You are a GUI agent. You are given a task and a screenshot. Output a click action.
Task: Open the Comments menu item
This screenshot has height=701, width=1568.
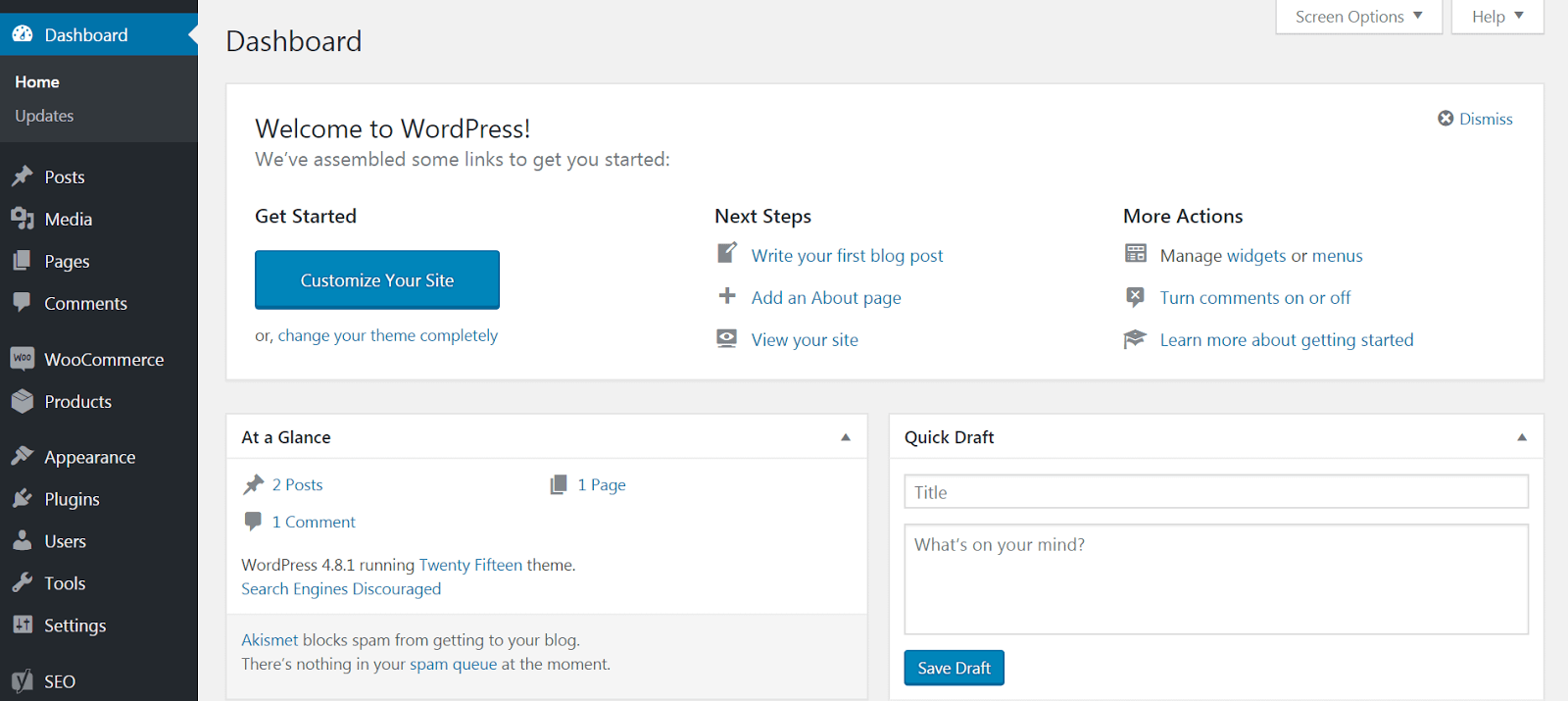pyautogui.click(x=85, y=304)
